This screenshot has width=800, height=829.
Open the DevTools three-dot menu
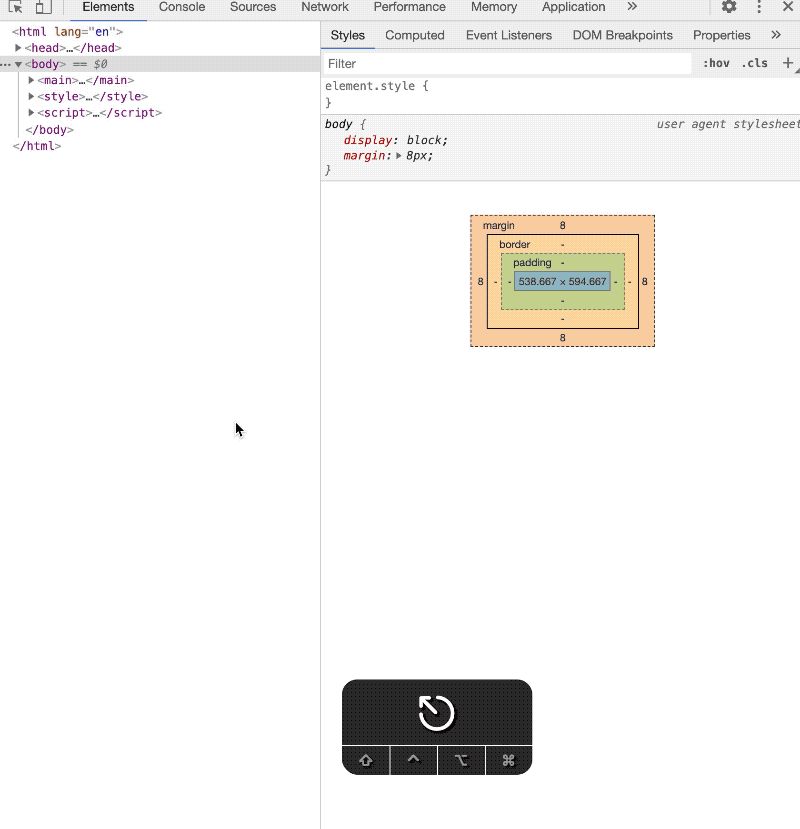(x=759, y=7)
